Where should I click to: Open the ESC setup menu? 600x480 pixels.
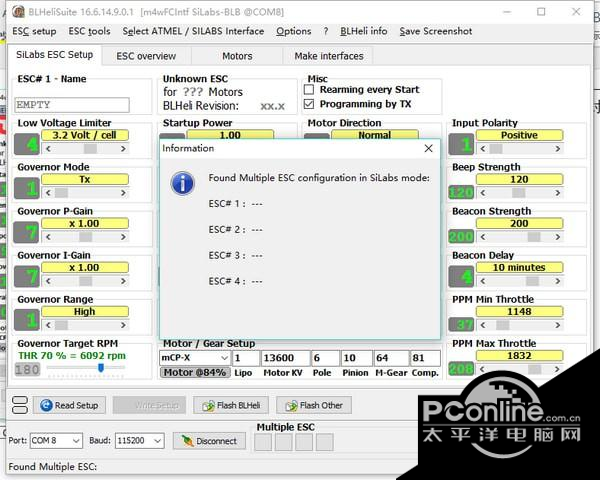coord(34,31)
